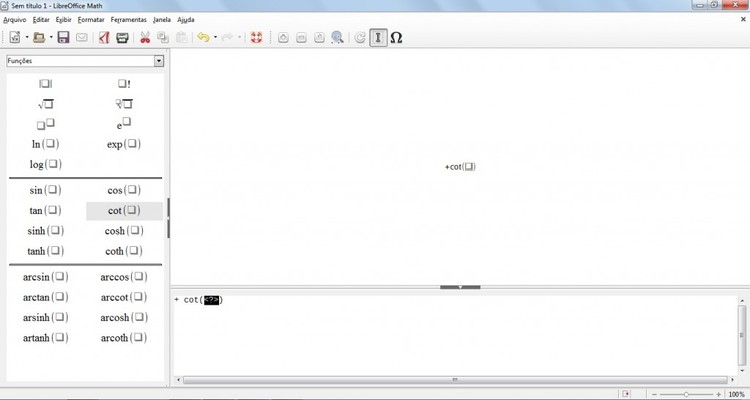Image resolution: width=750 pixels, height=400 pixels.
Task: Click the Zoom Out toolbar icon
Action: 301,37
